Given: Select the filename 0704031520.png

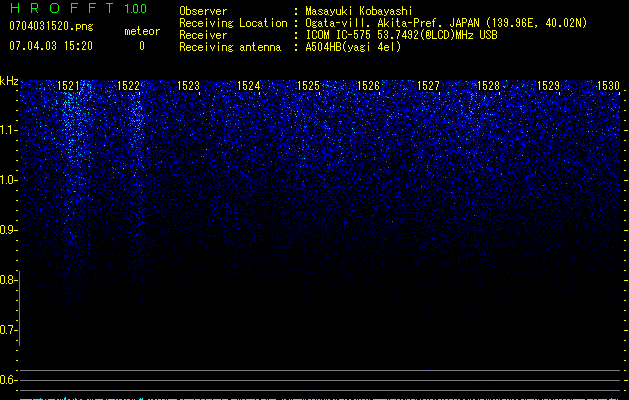Looking at the screenshot, I should [51, 26].
